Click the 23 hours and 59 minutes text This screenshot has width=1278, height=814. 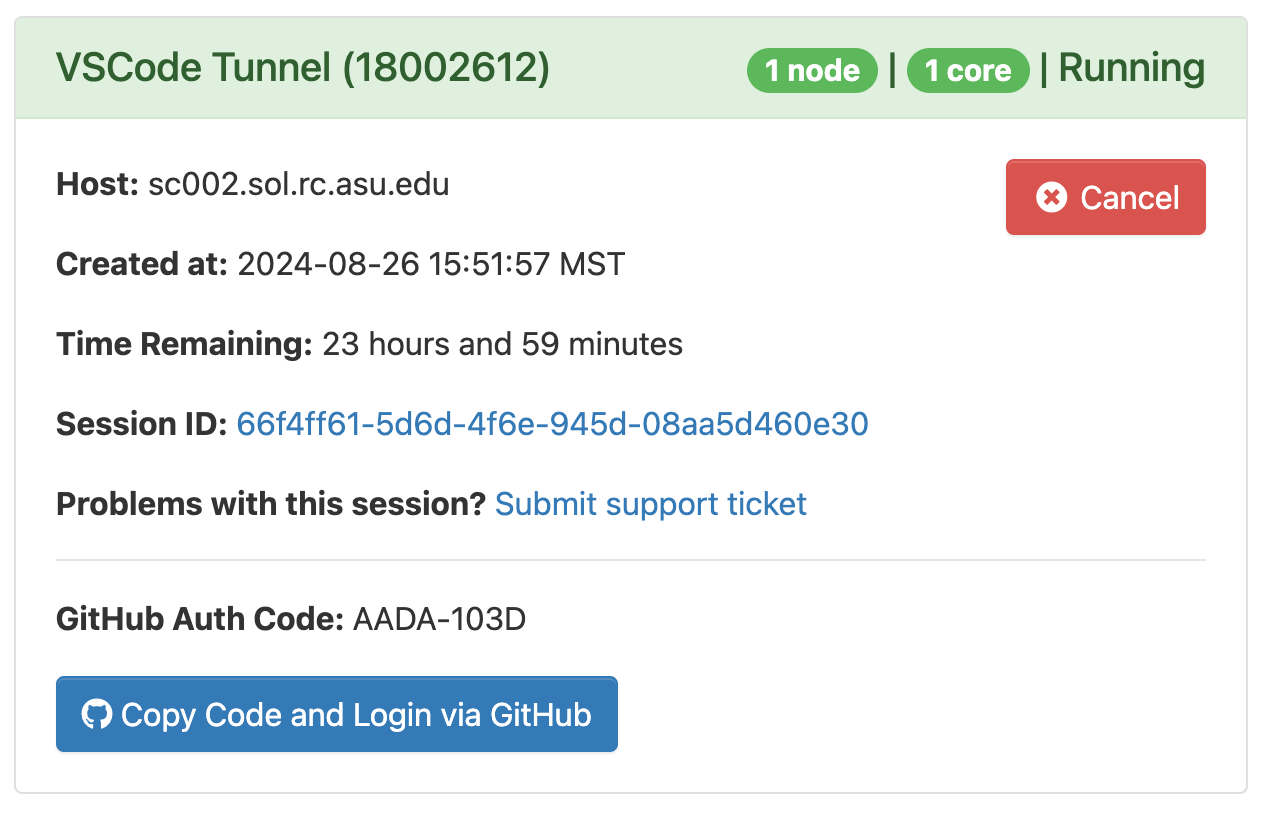pyautogui.click(x=502, y=345)
